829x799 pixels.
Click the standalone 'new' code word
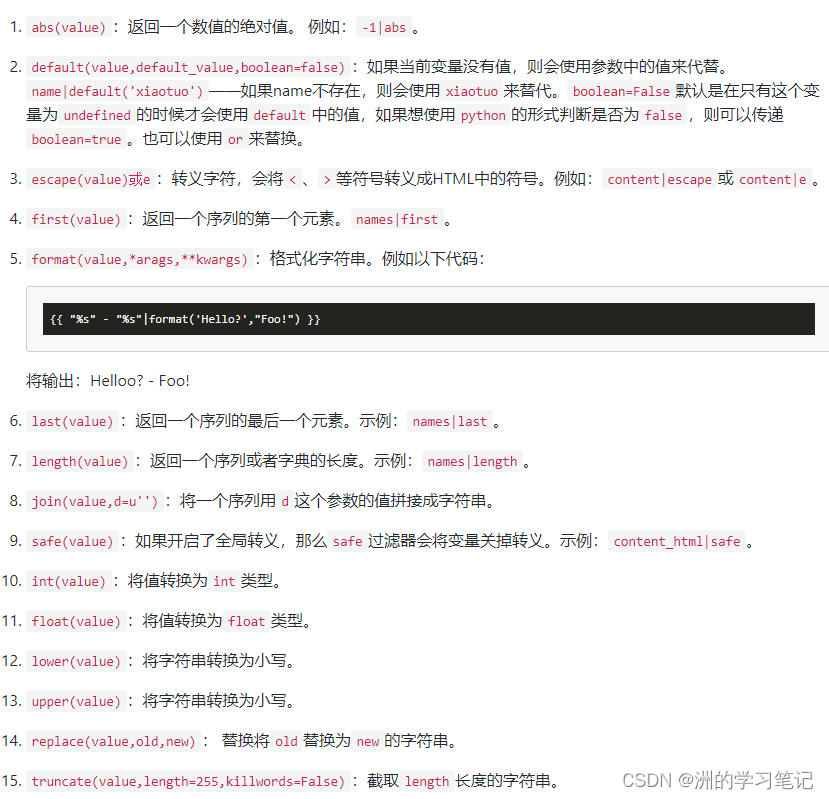pyautogui.click(x=367, y=741)
